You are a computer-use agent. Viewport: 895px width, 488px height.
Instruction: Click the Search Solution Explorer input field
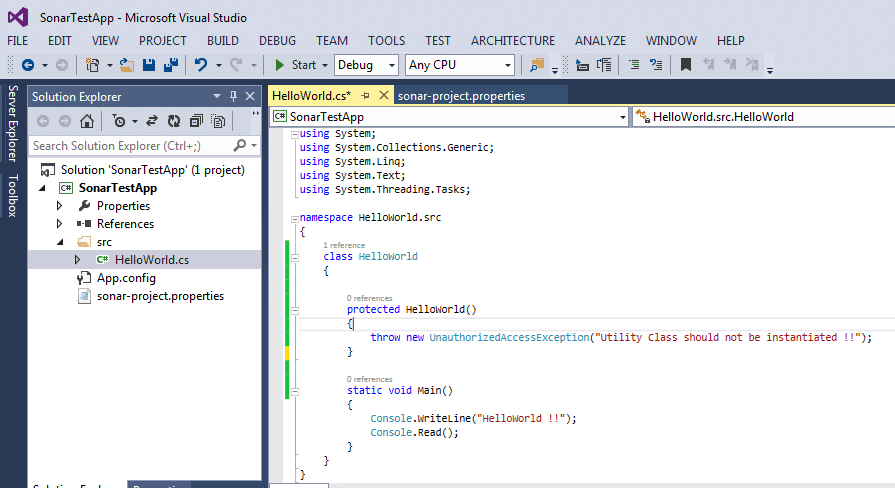pos(131,146)
